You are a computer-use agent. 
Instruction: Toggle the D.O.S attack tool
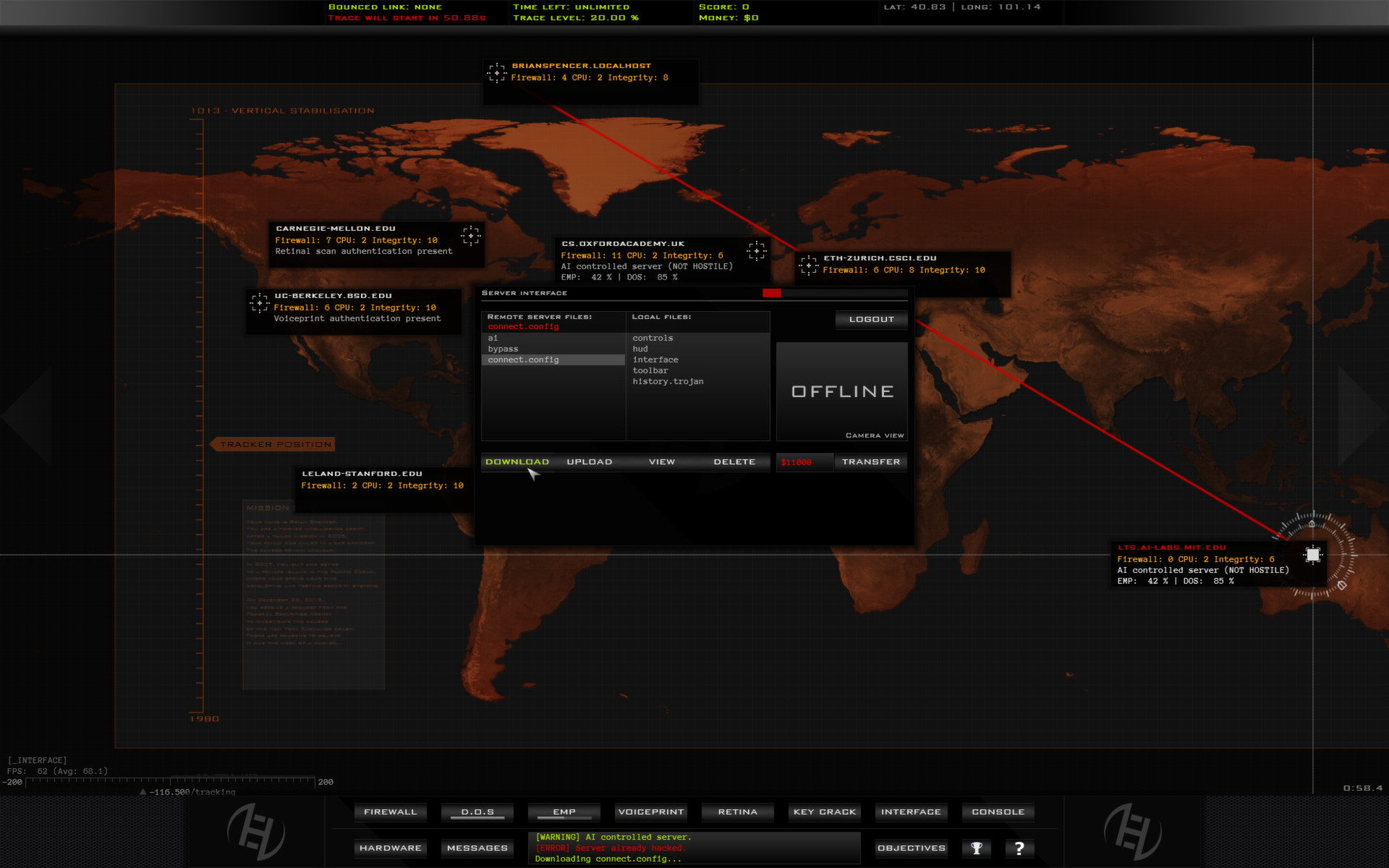(x=477, y=812)
